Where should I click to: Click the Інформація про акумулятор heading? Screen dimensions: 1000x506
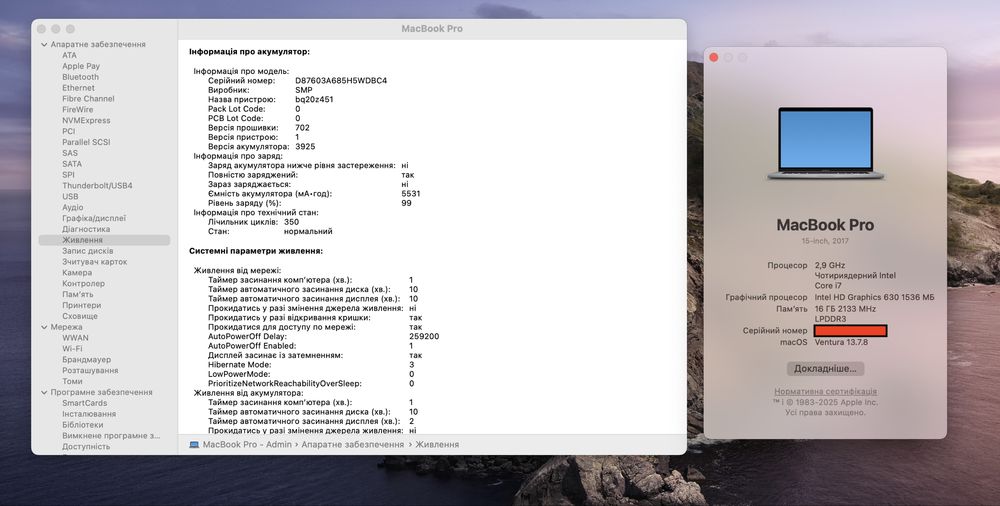click(x=249, y=52)
